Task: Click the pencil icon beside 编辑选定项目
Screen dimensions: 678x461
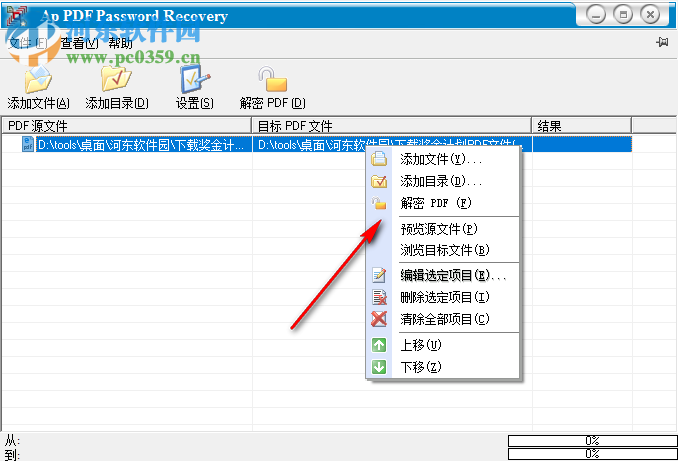Action: (379, 275)
